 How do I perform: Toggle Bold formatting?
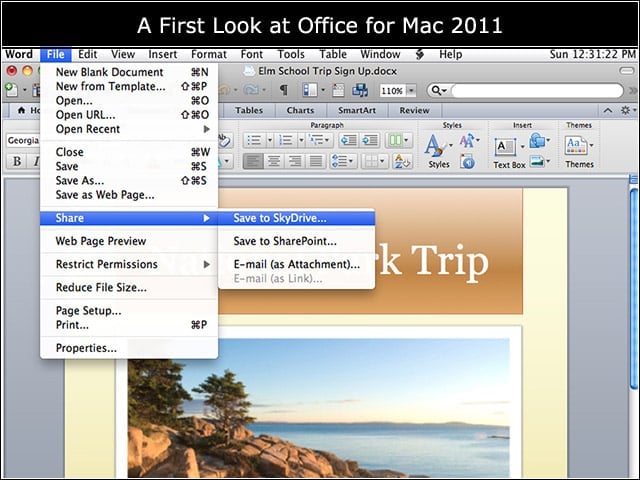pos(17,161)
